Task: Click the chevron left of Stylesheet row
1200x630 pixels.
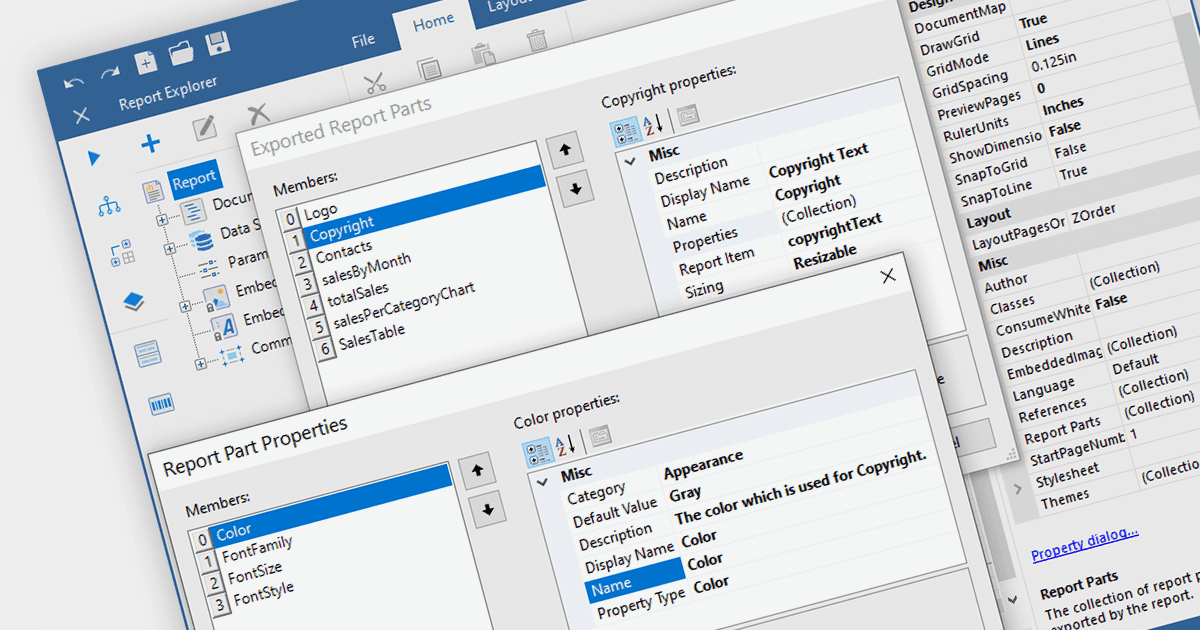Action: point(1018,489)
